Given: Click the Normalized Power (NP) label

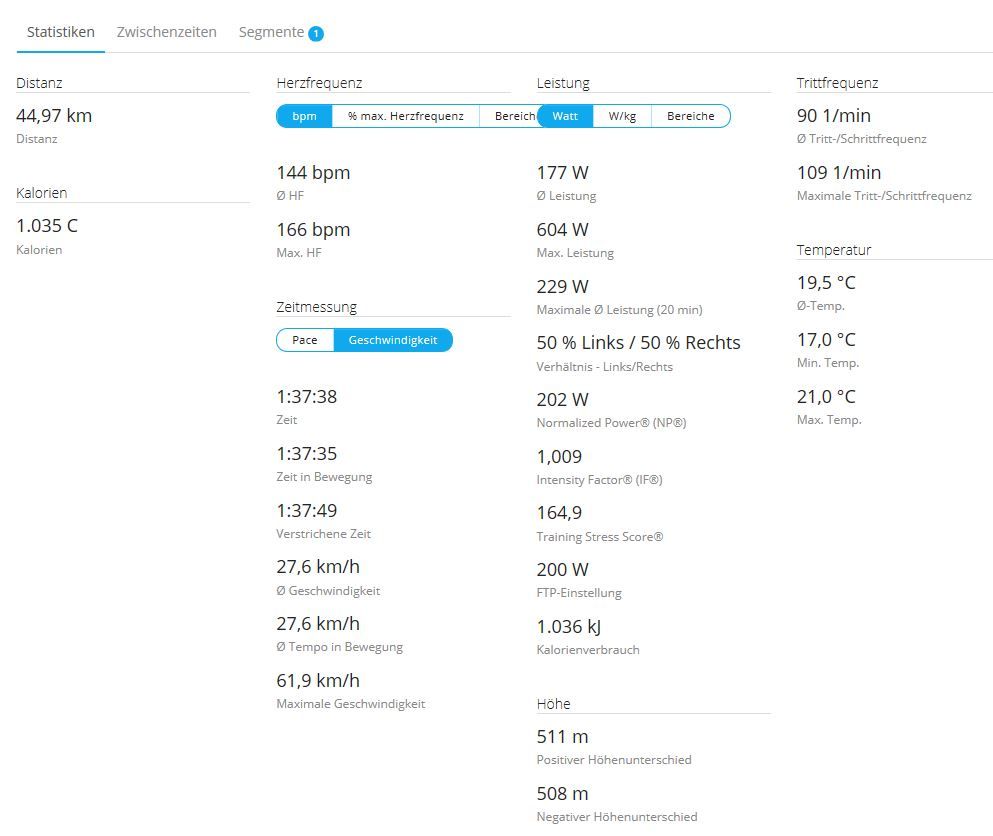Looking at the screenshot, I should (x=611, y=423).
